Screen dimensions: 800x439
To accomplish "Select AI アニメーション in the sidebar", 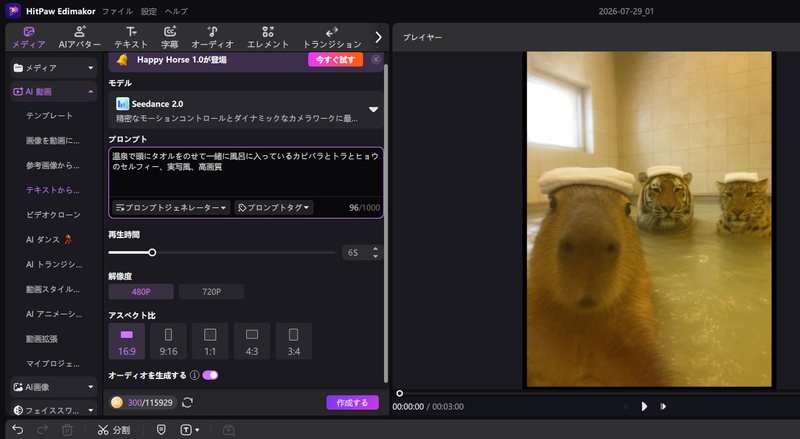I will pyautogui.click(x=54, y=314).
